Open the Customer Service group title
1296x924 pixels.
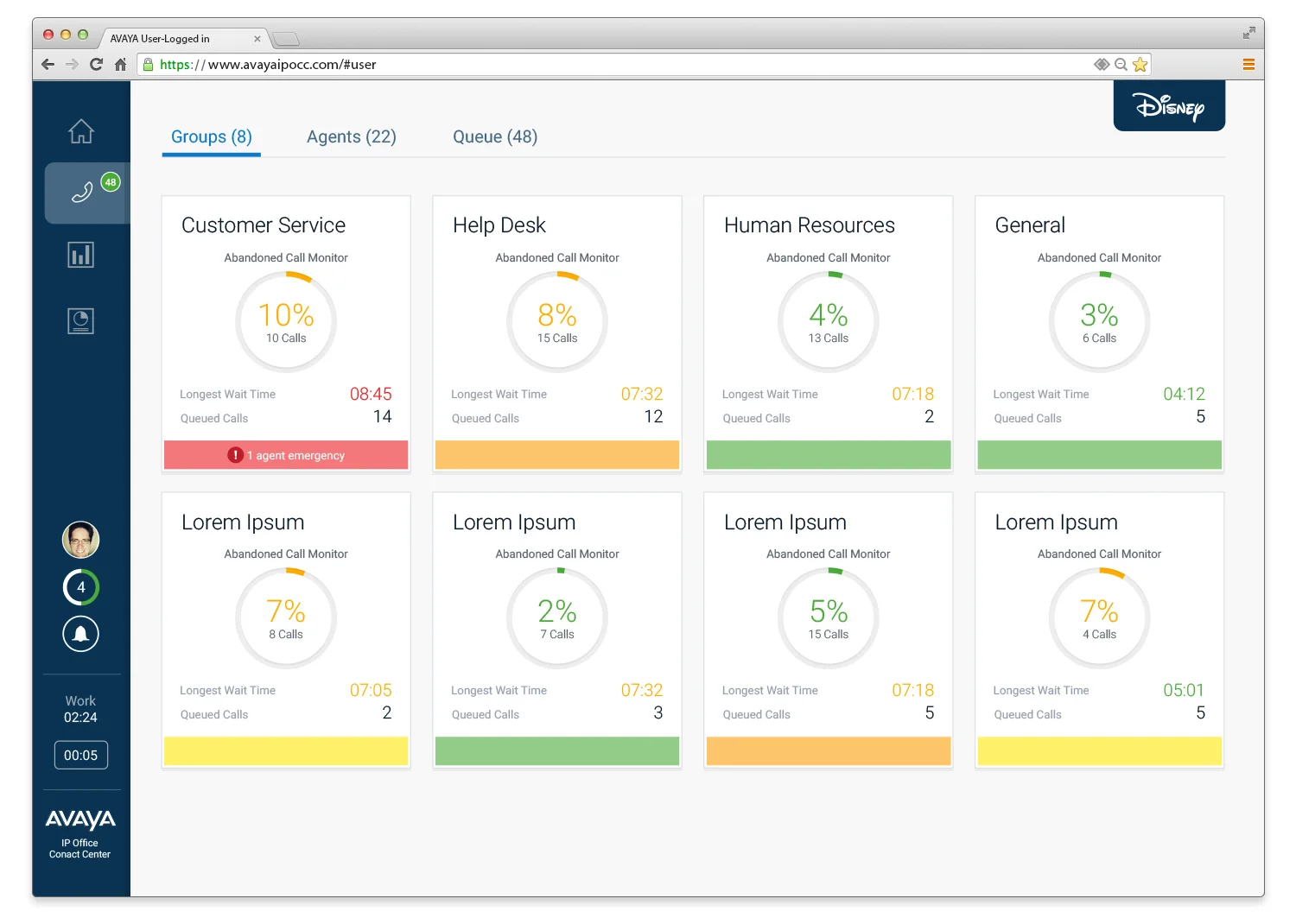[264, 225]
